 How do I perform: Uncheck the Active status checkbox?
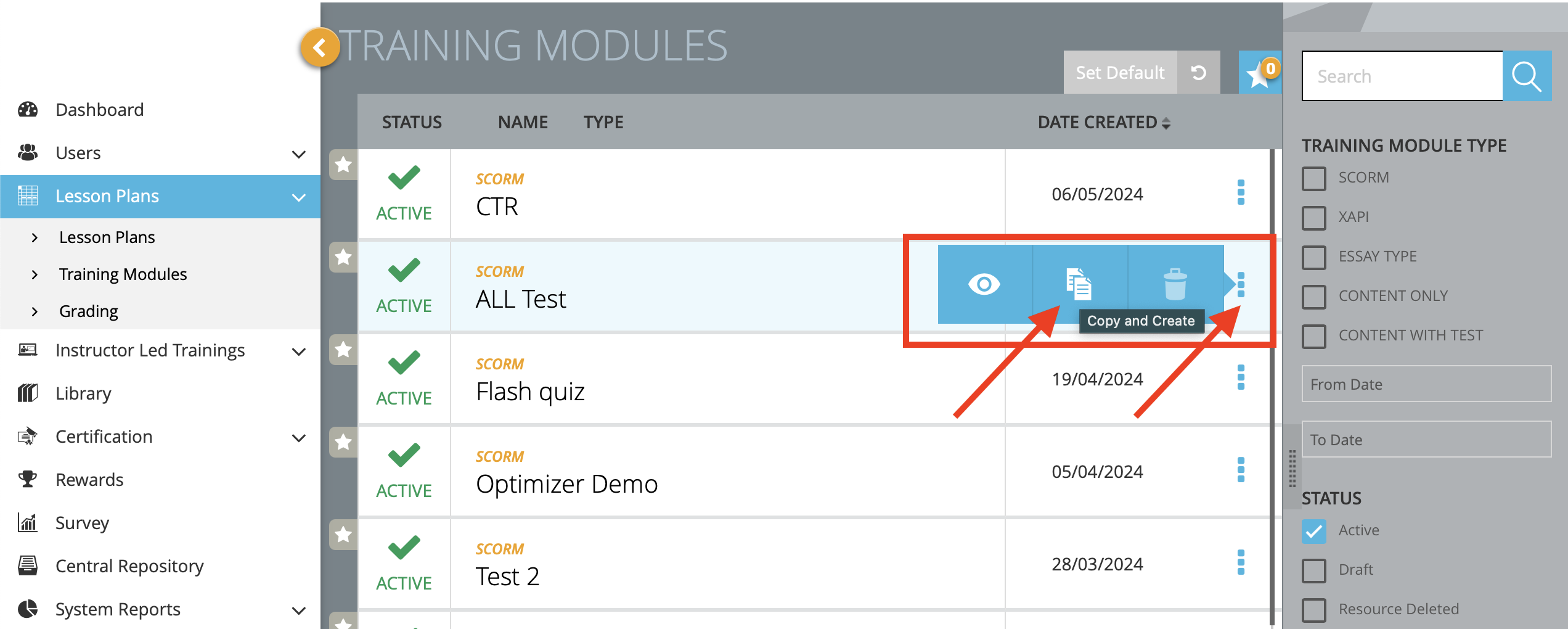click(1314, 531)
